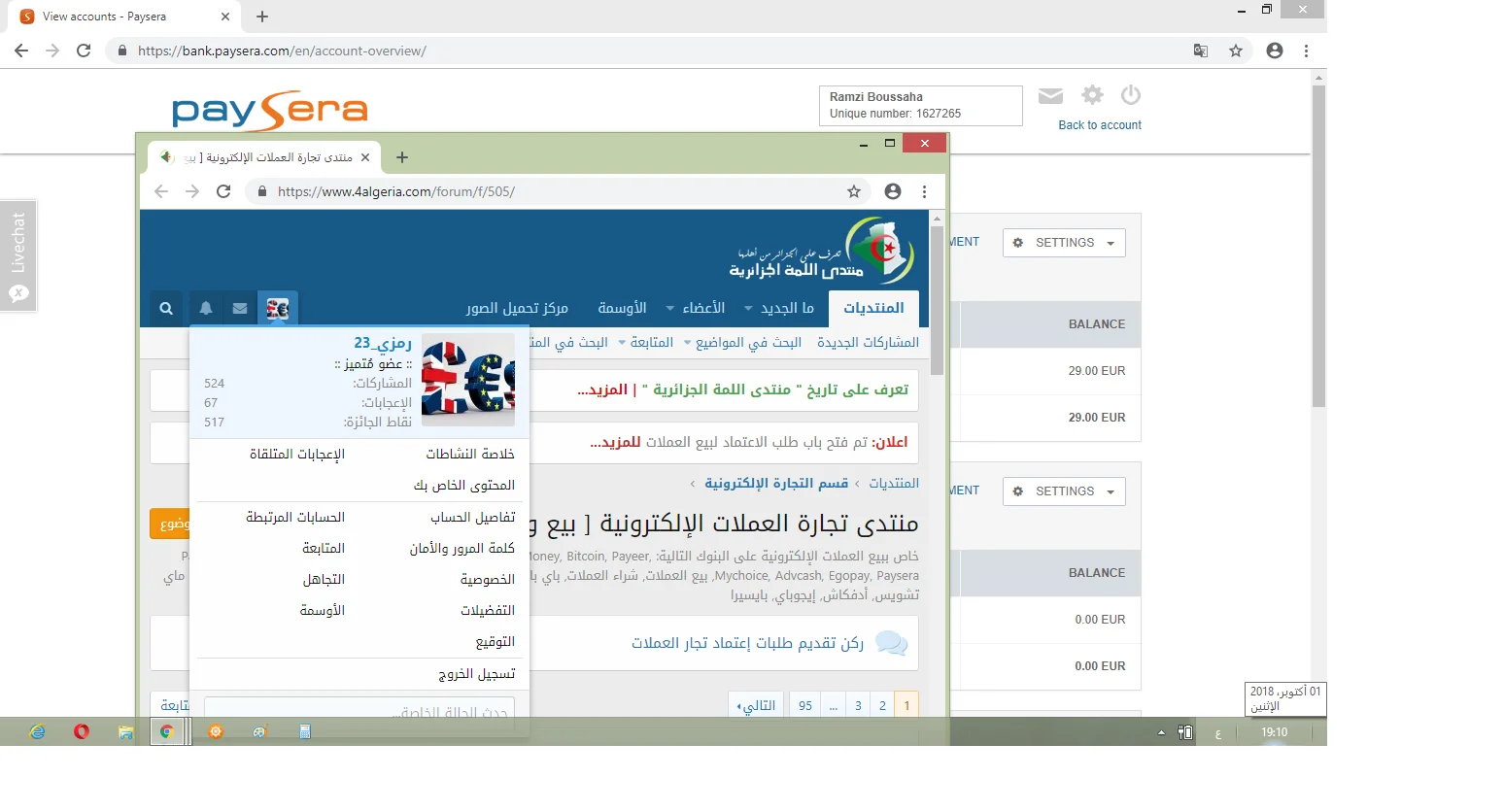Open Paysera messages envelope icon
1504x812 pixels.
click(1050, 95)
